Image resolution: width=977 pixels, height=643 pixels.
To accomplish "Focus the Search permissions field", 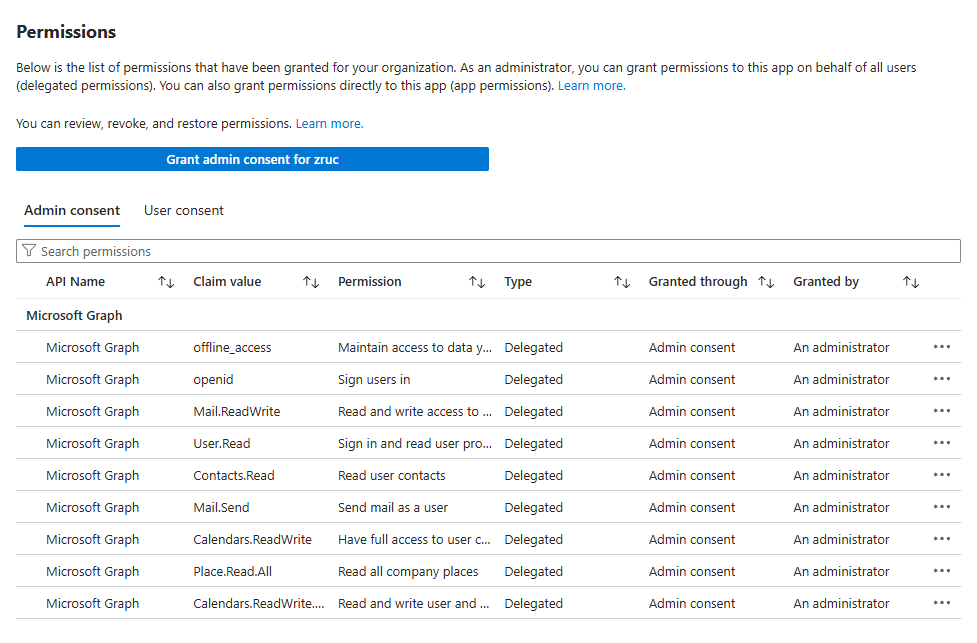I will [488, 251].
